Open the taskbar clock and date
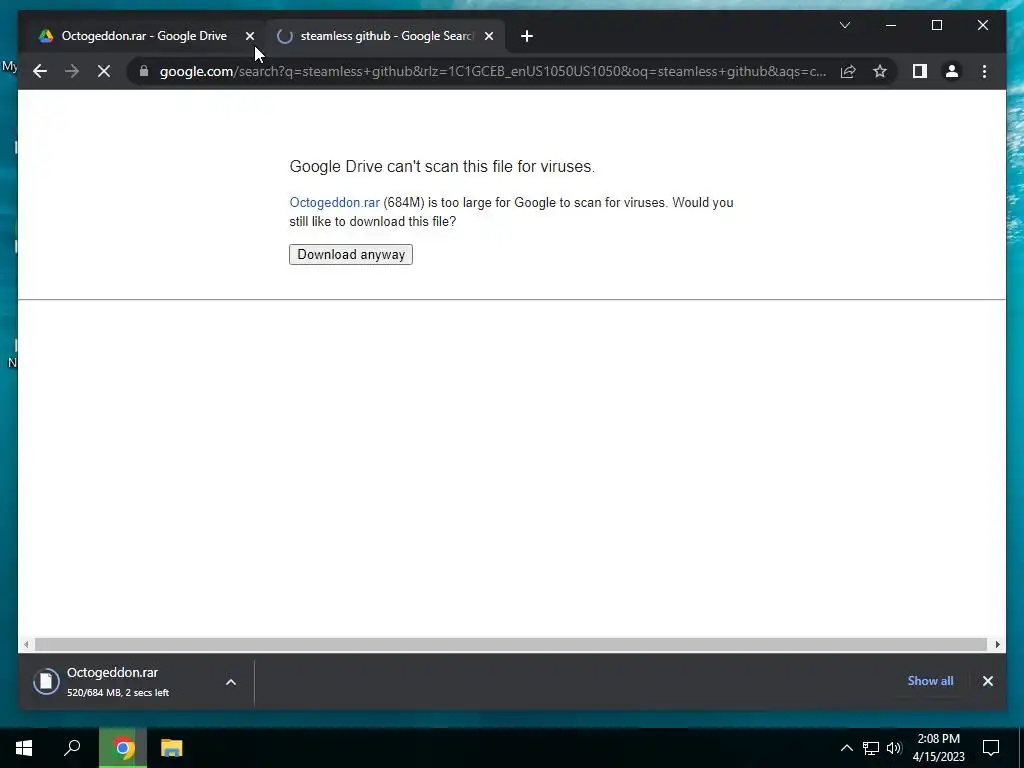Screen dimensions: 1024x768 [x=938, y=748]
